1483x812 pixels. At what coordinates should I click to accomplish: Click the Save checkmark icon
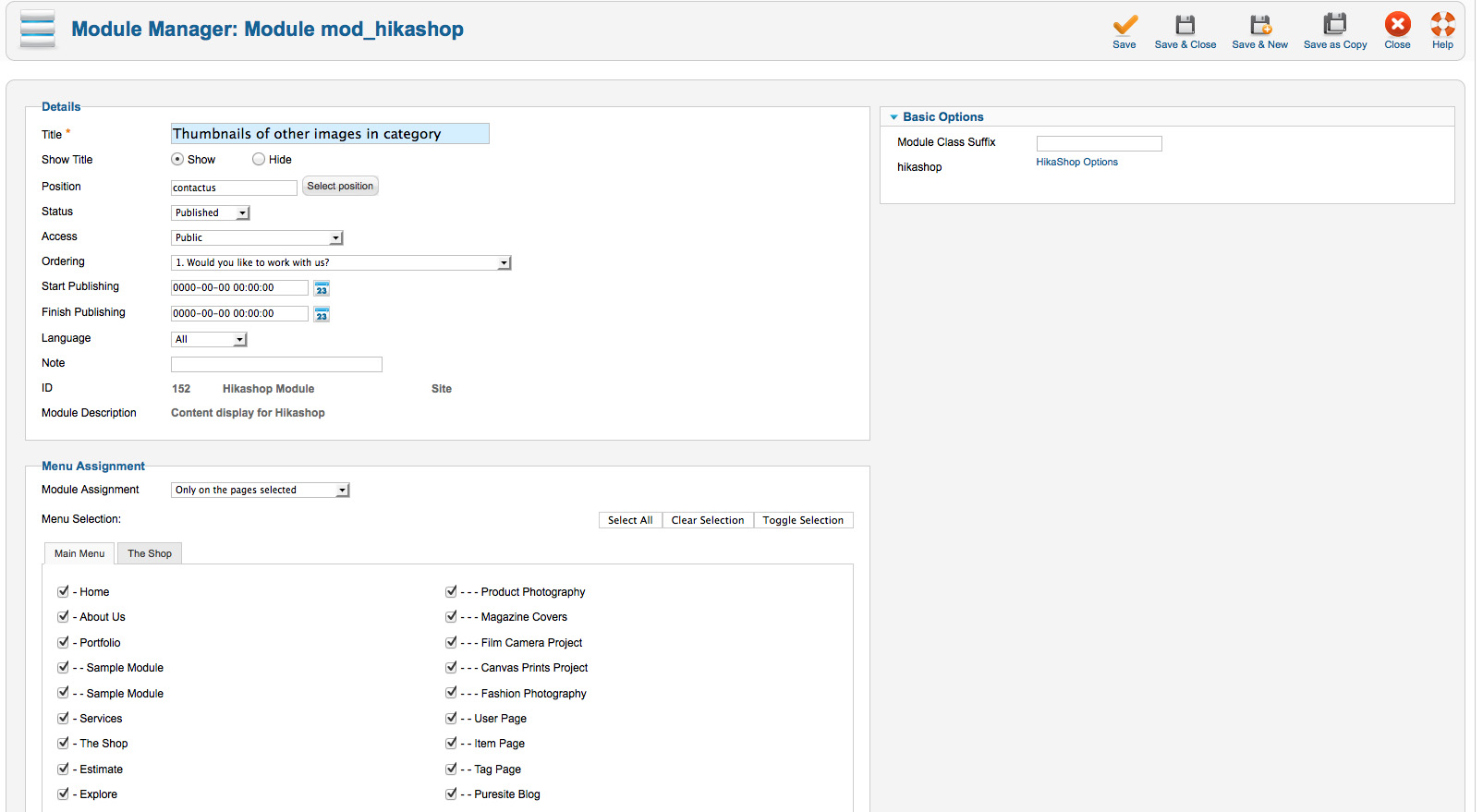click(x=1124, y=24)
